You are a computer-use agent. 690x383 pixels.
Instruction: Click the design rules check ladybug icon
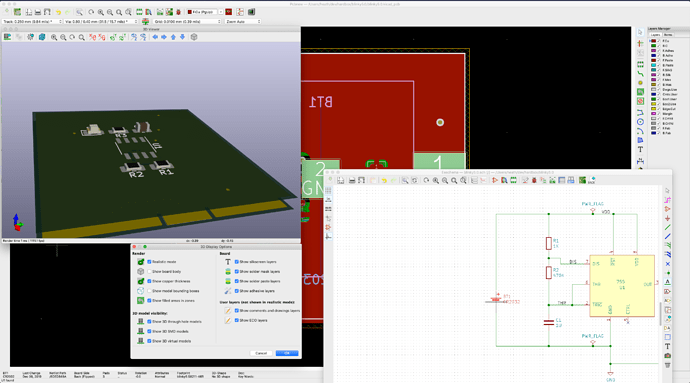click(x=179, y=12)
